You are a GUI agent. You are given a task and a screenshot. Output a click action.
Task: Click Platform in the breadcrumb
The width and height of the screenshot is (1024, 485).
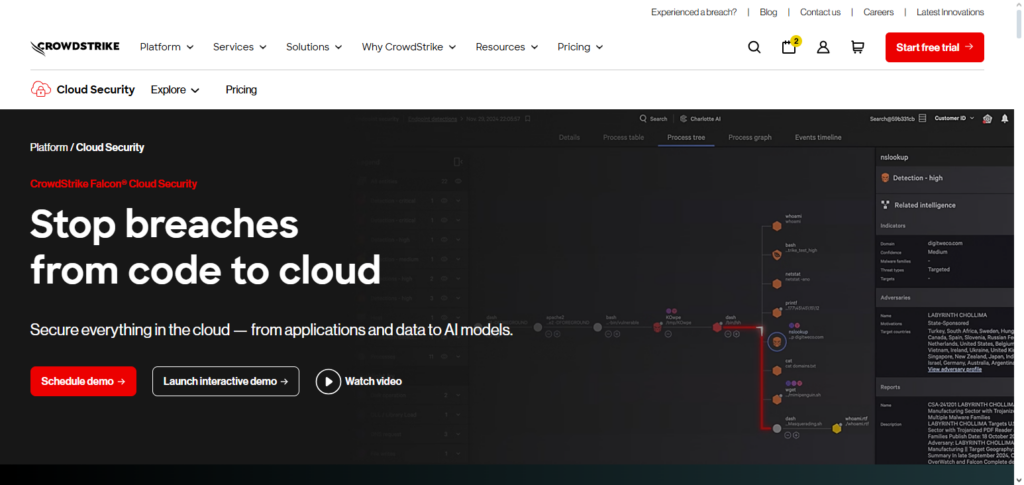pos(48,148)
